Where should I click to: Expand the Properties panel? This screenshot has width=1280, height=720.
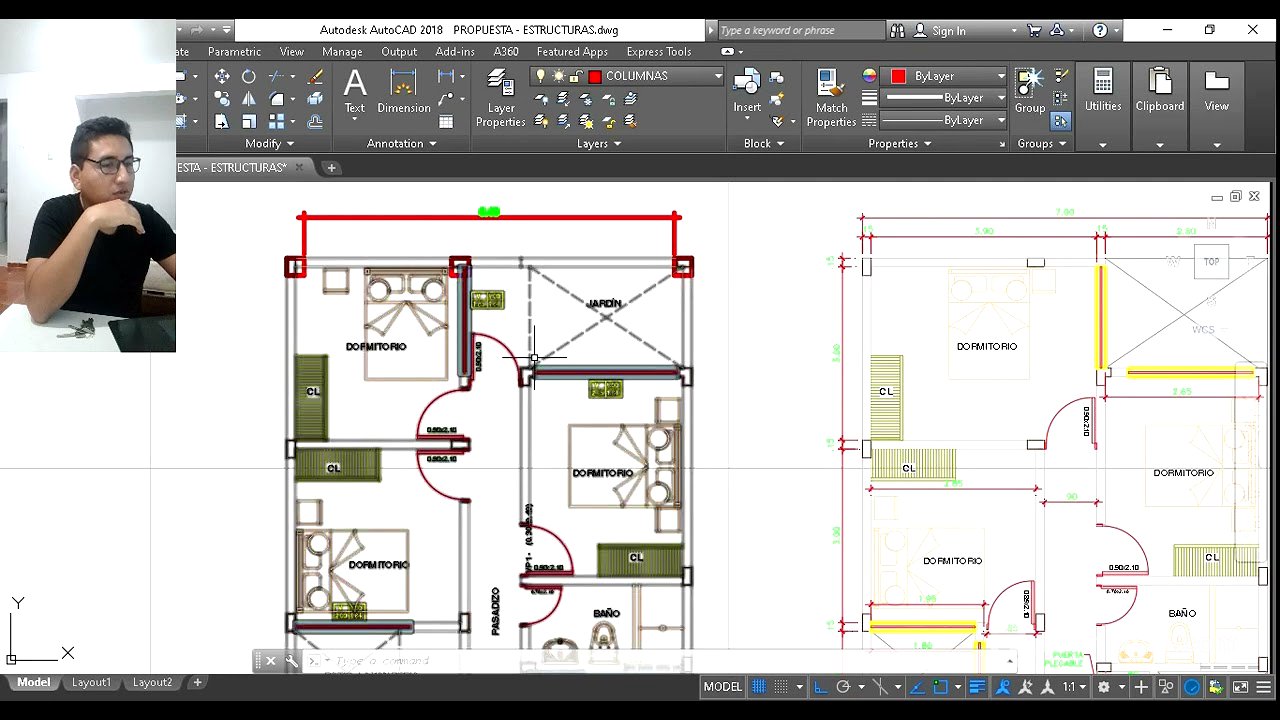pyautogui.click(x=900, y=144)
